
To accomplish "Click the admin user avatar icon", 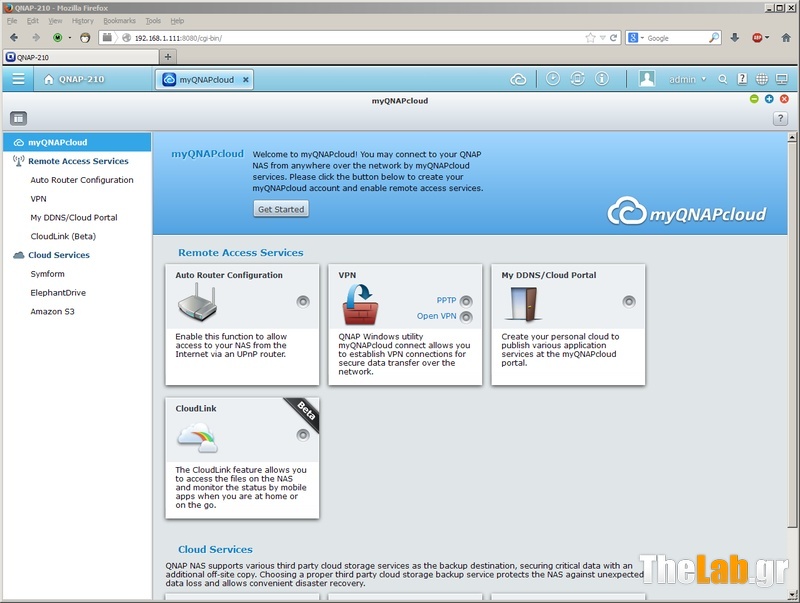I will point(646,79).
